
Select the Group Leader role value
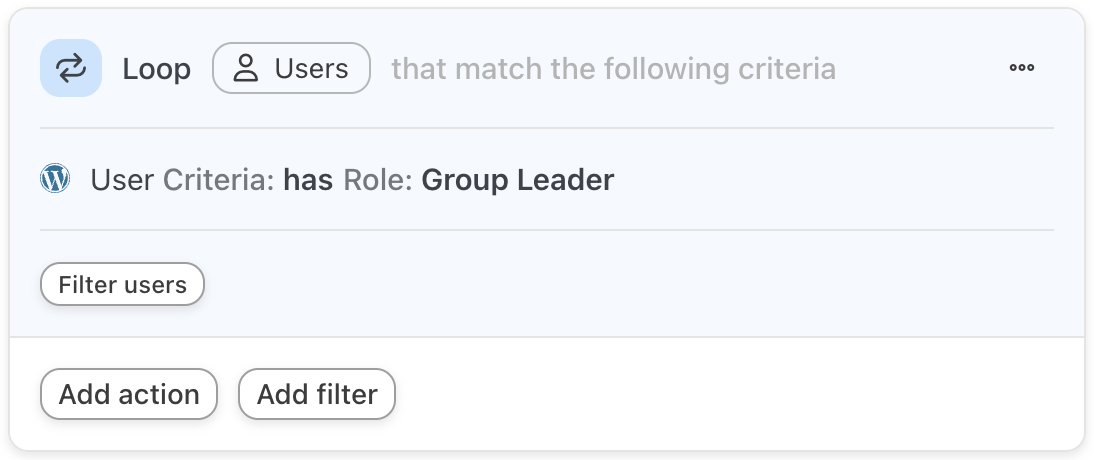tap(518, 180)
